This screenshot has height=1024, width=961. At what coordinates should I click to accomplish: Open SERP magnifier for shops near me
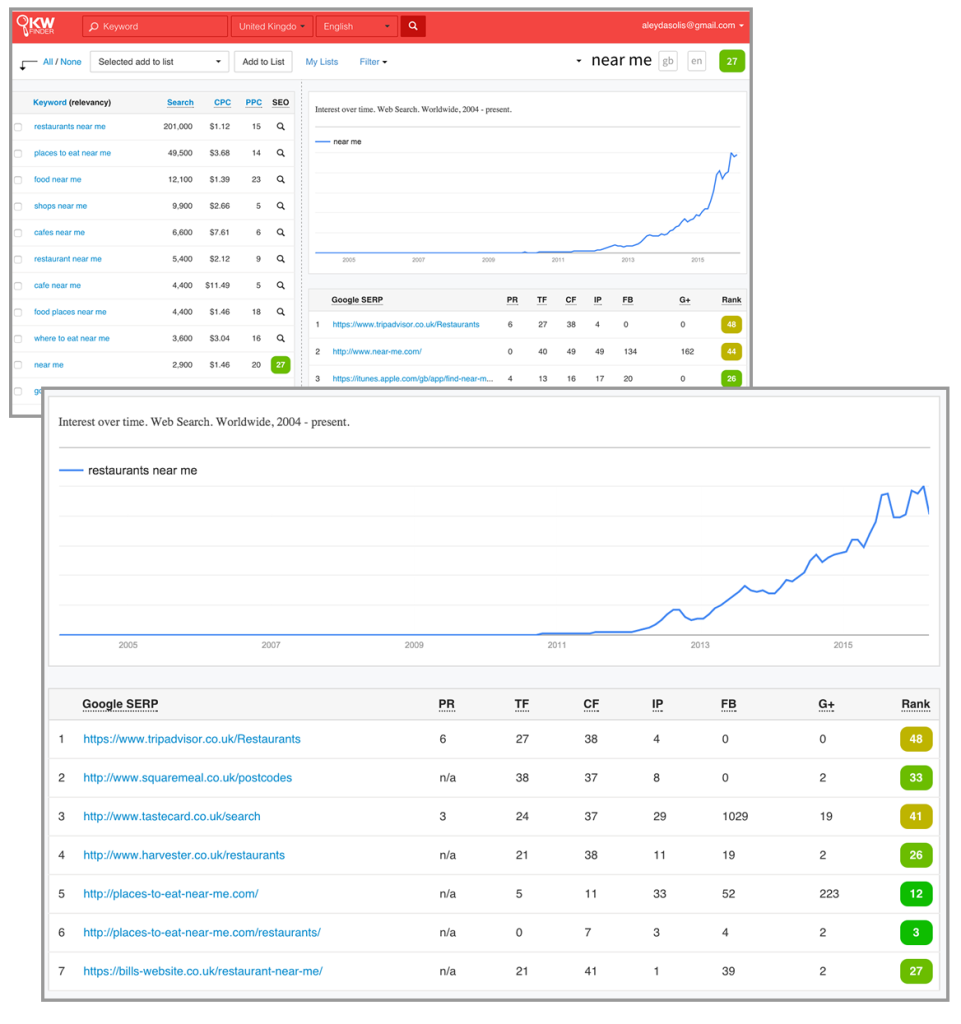(x=281, y=206)
